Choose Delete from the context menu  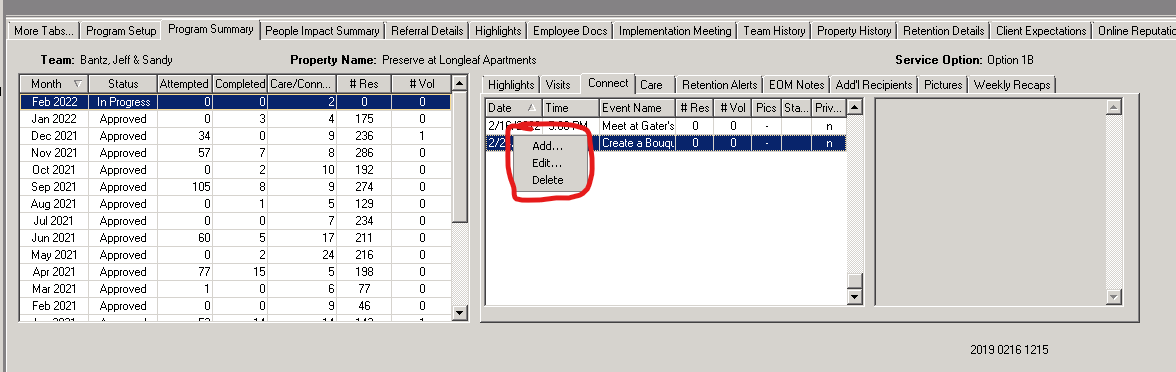pyautogui.click(x=548, y=180)
